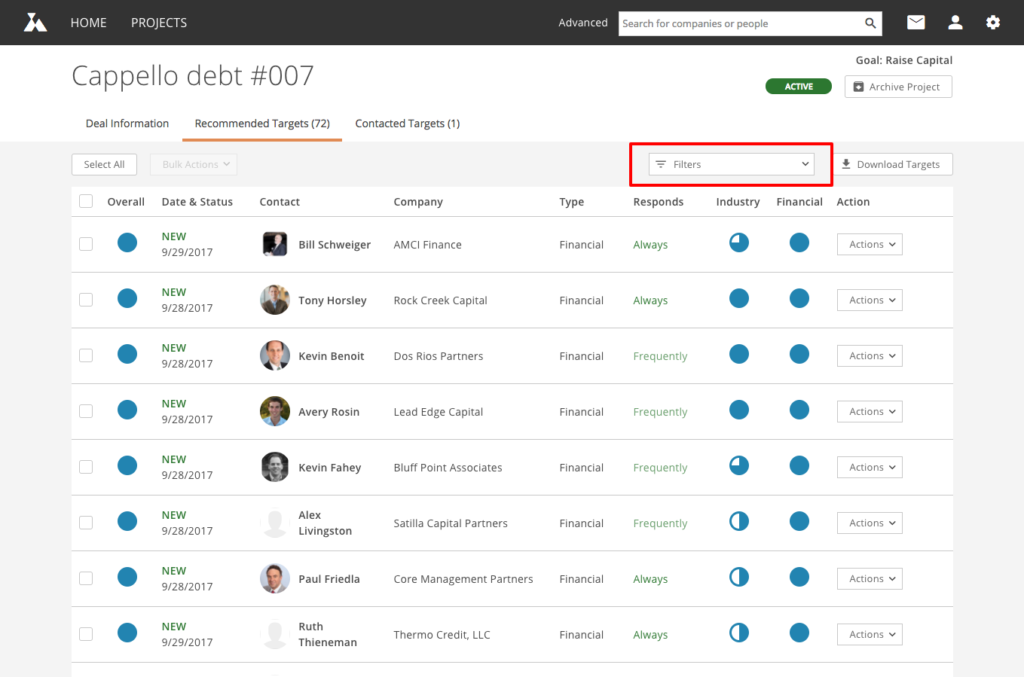The height and width of the screenshot is (677, 1024).
Task: Click Kevin Benoit's overall score circle
Action: click(127, 354)
